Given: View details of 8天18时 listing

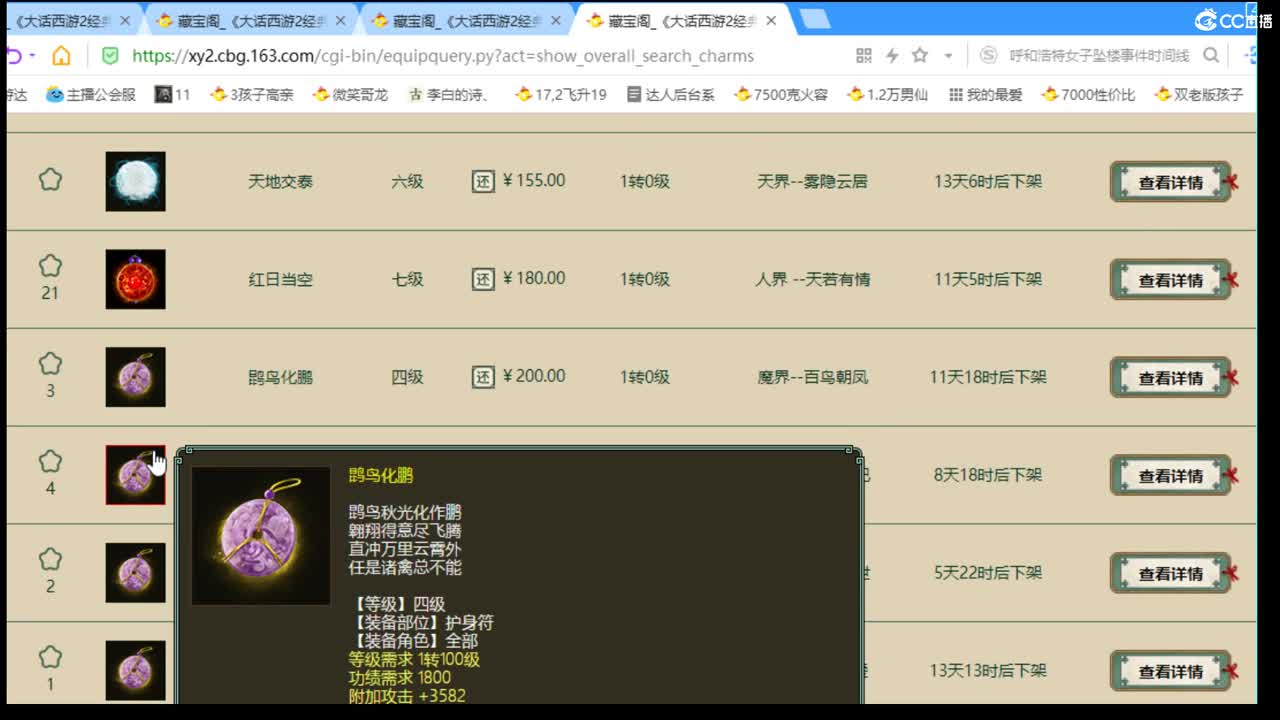Looking at the screenshot, I should tap(1170, 476).
